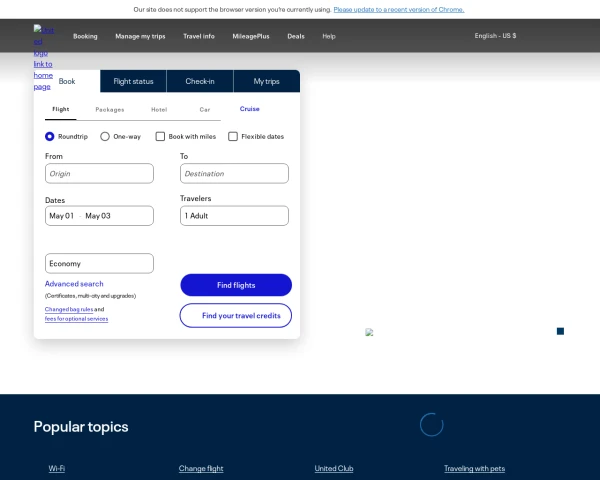Image resolution: width=600 pixels, height=480 pixels.
Task: Select the One-way trip option
Action: pos(105,136)
